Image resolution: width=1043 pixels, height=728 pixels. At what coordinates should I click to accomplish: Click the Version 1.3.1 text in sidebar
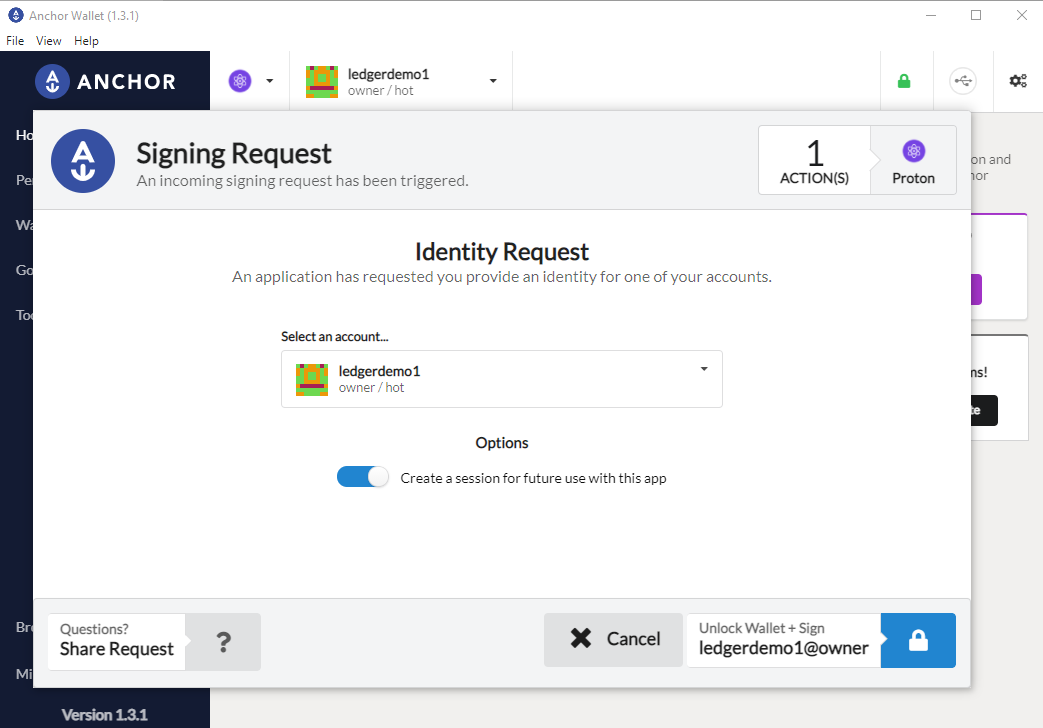pyautogui.click(x=104, y=715)
